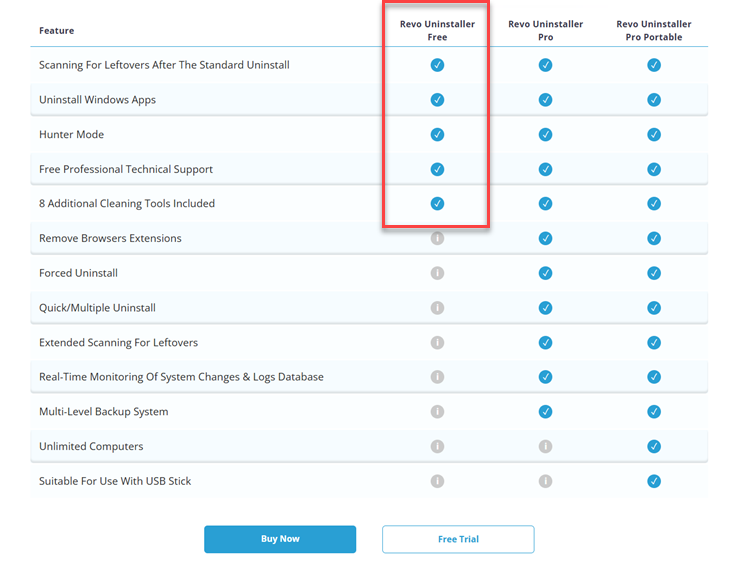Click the Unlimited Computers label
The width and height of the screenshot is (750, 569).
click(91, 446)
